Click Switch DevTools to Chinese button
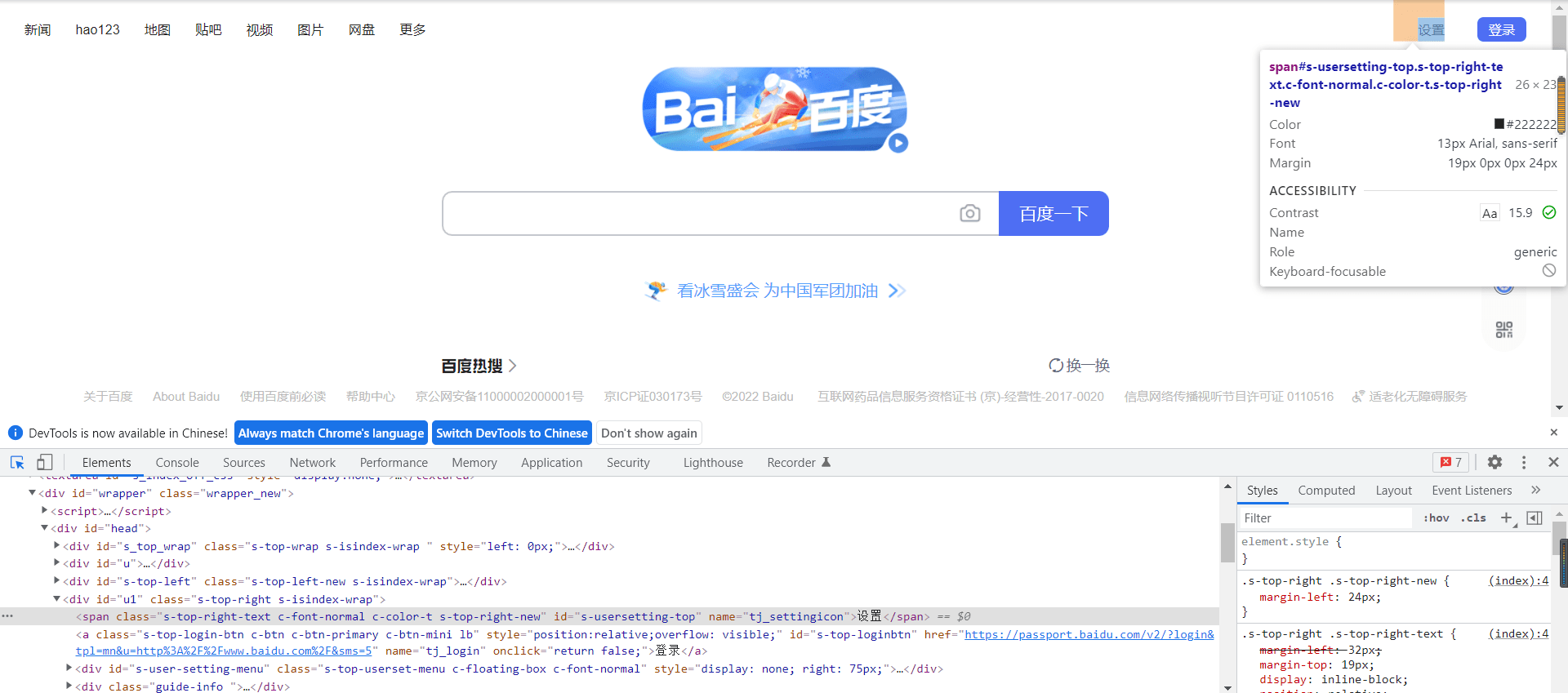 [x=512, y=433]
